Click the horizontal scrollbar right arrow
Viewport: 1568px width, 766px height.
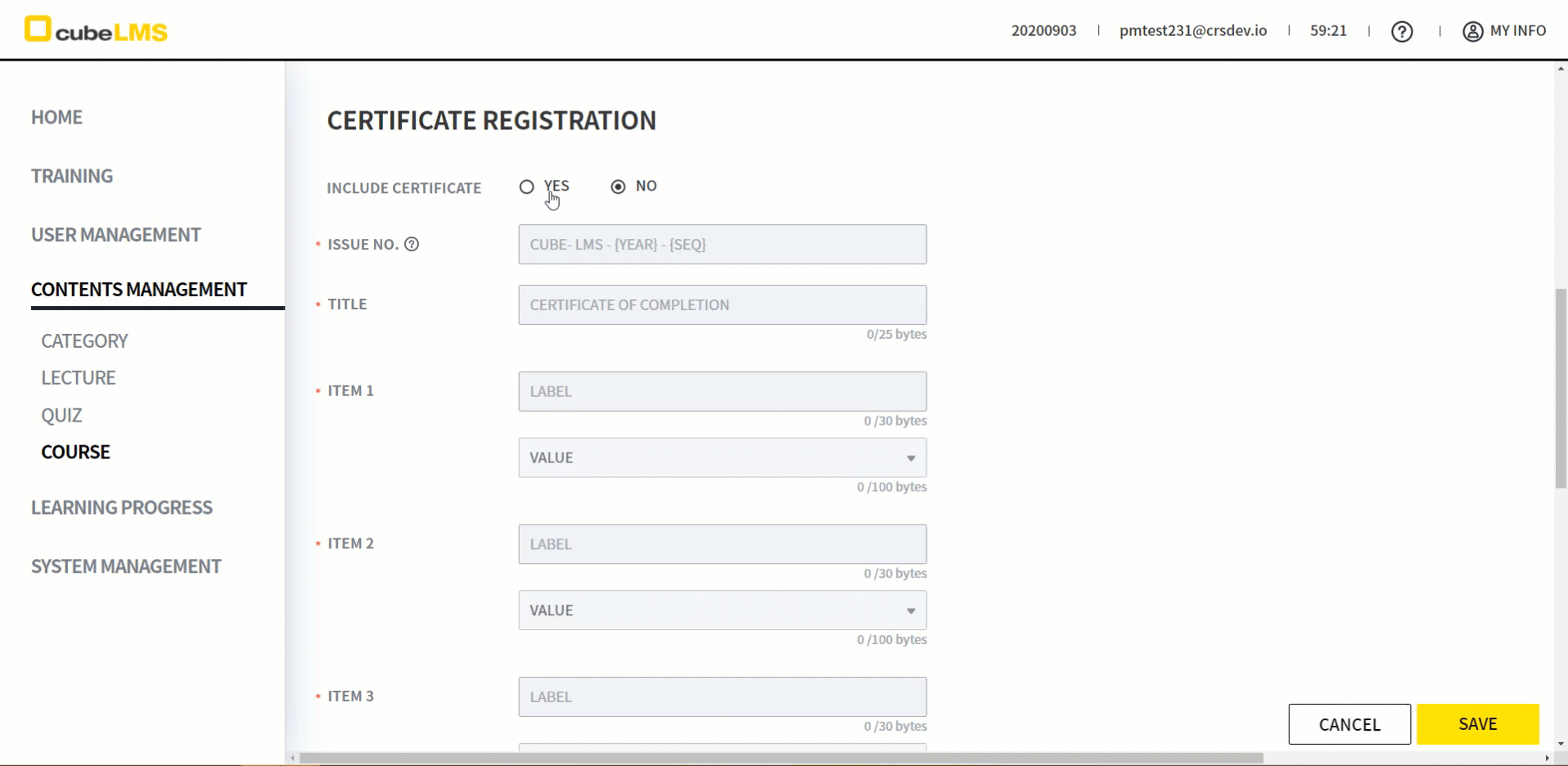point(1547,758)
